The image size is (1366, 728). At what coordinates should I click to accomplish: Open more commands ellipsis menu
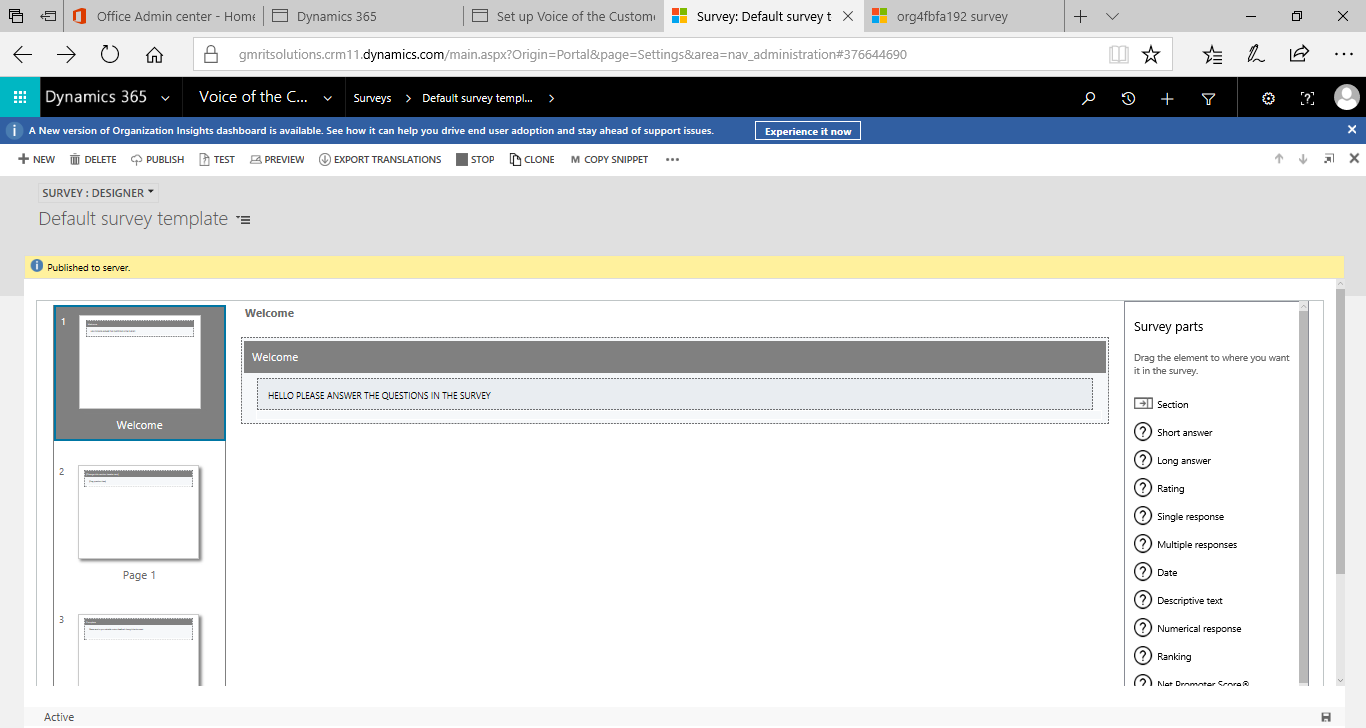pyautogui.click(x=672, y=159)
